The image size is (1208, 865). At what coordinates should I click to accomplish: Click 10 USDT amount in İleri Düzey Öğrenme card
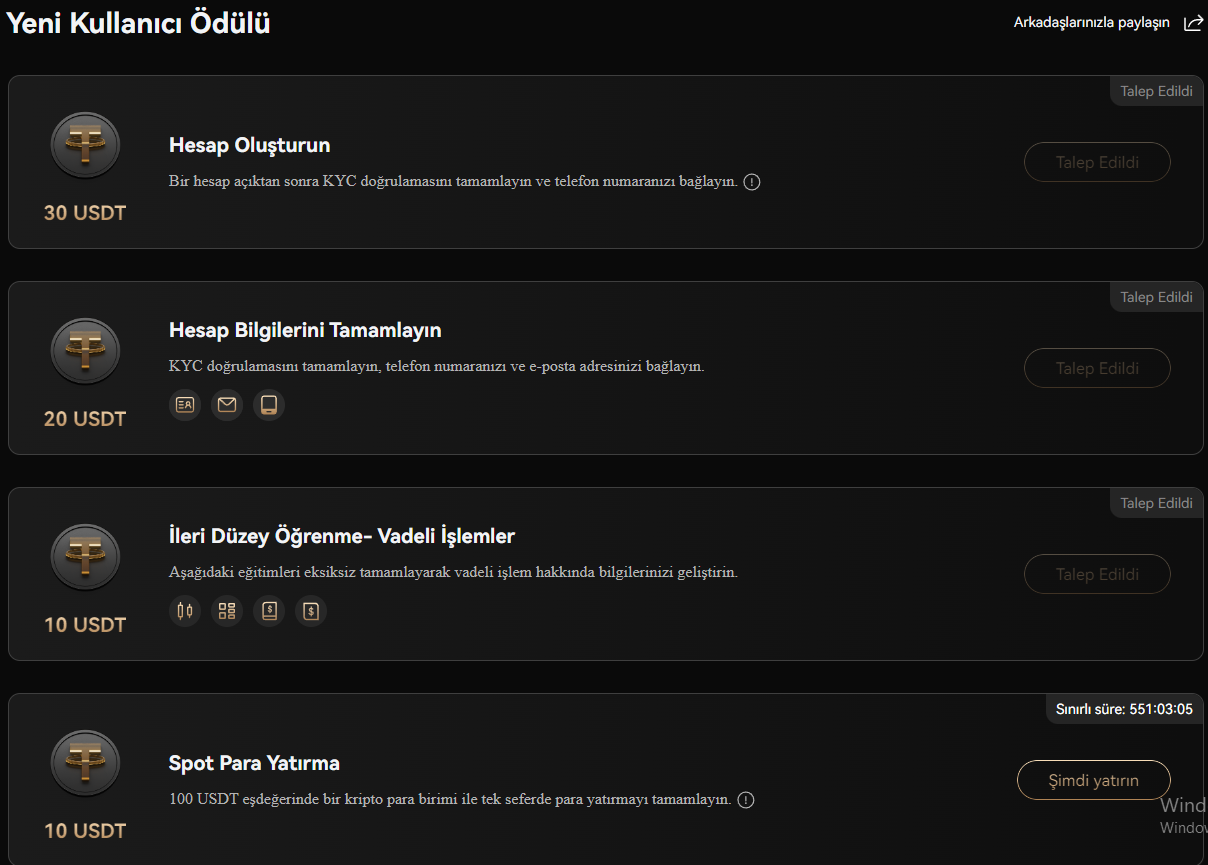click(85, 625)
